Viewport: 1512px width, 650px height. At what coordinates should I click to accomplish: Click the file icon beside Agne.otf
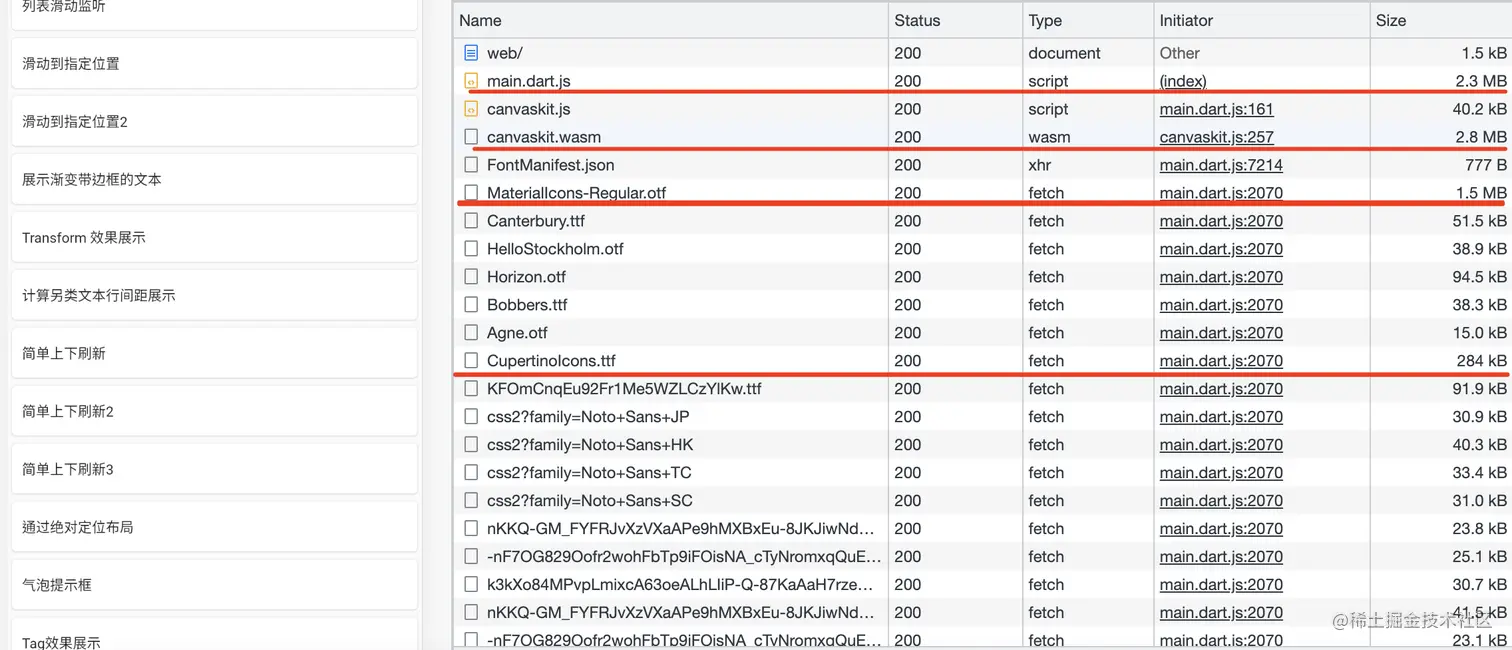[471, 333]
